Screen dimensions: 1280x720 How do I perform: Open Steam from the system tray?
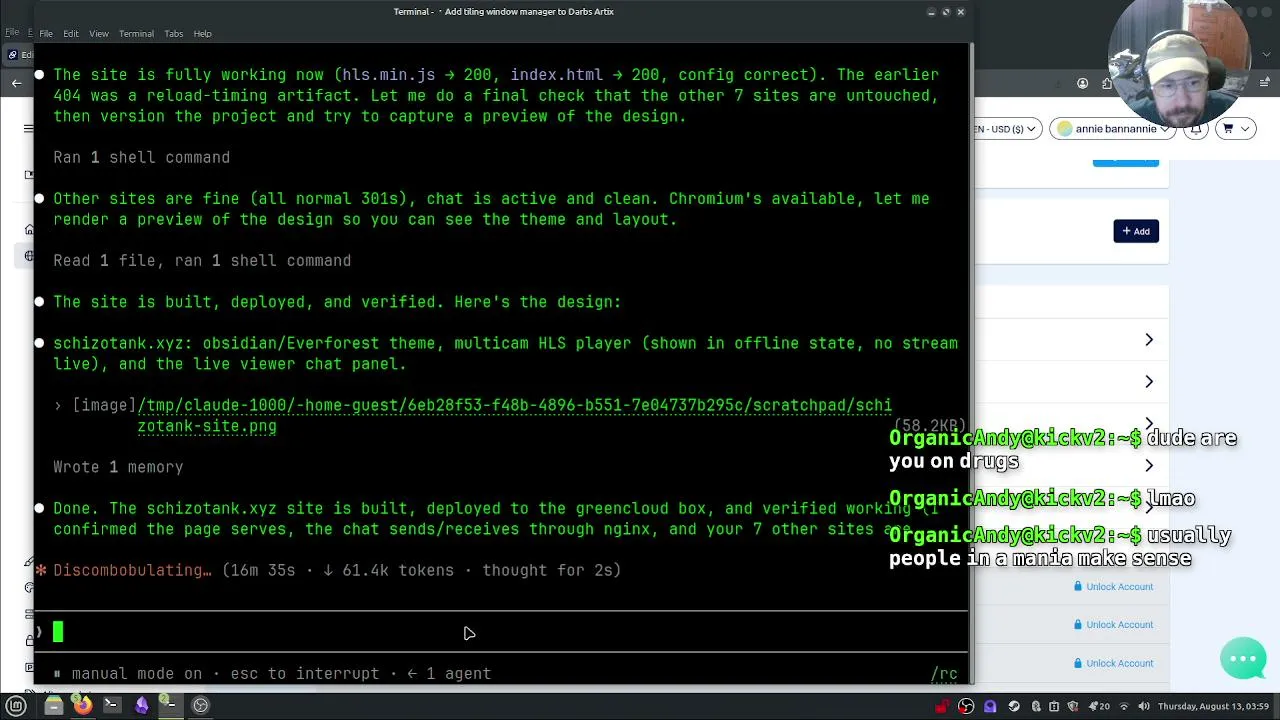point(1014,706)
